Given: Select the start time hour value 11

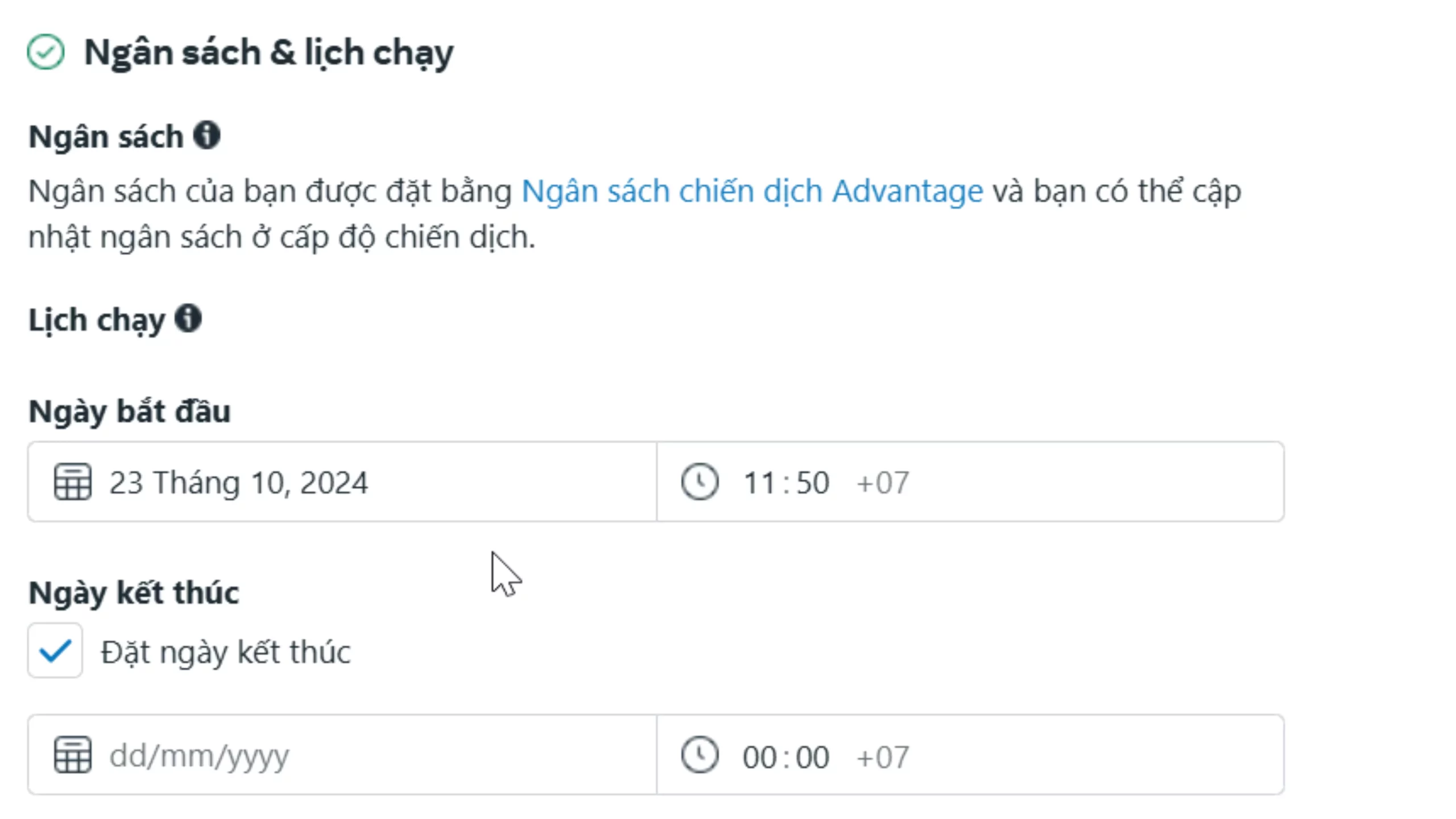Looking at the screenshot, I should point(759,483).
